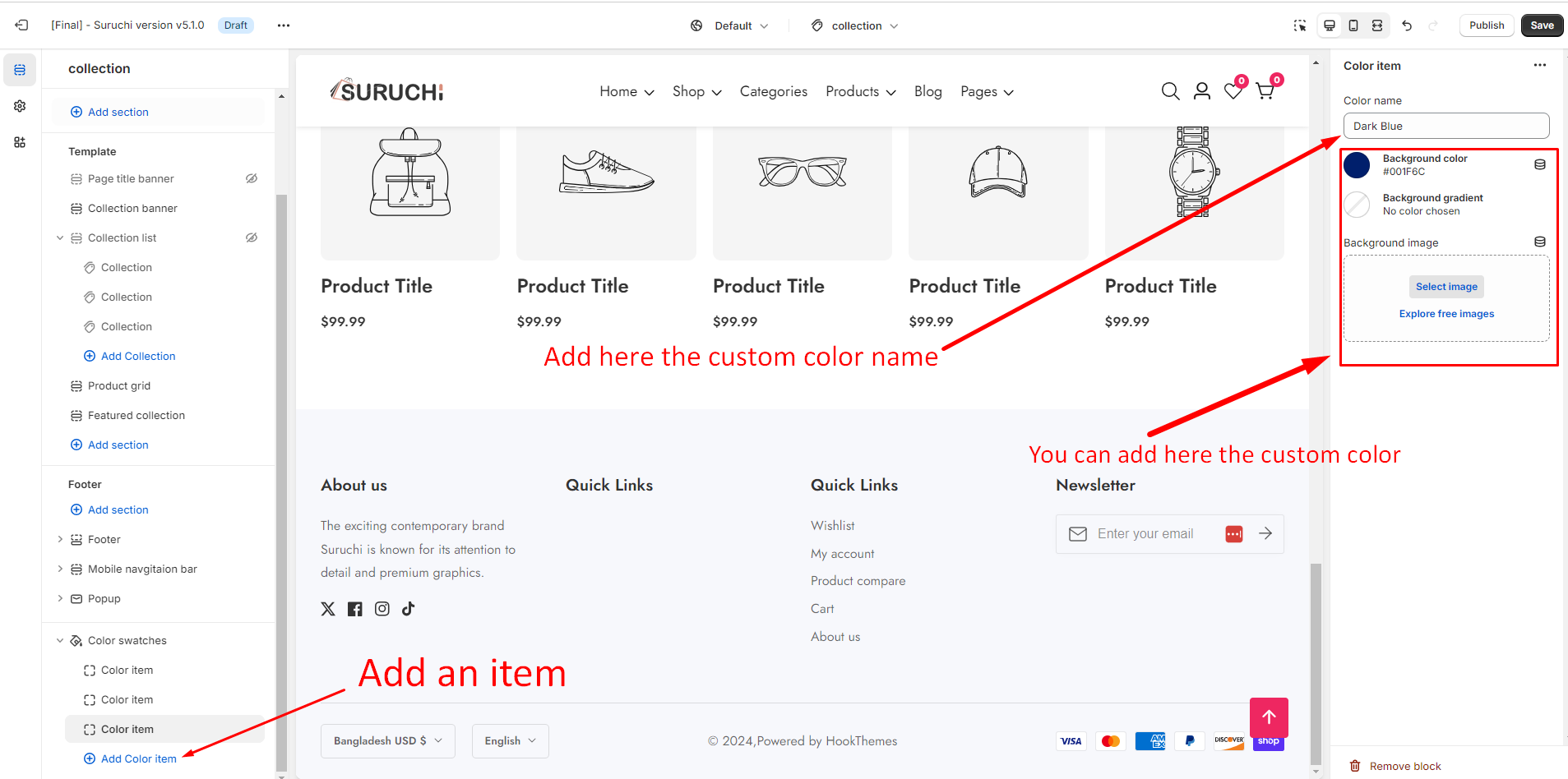
Task: Switch to mobile preview icon
Action: [1353, 25]
